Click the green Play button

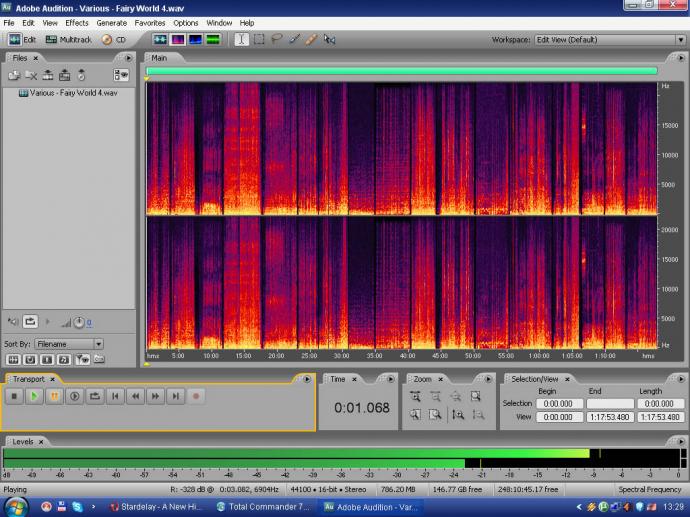(34, 396)
